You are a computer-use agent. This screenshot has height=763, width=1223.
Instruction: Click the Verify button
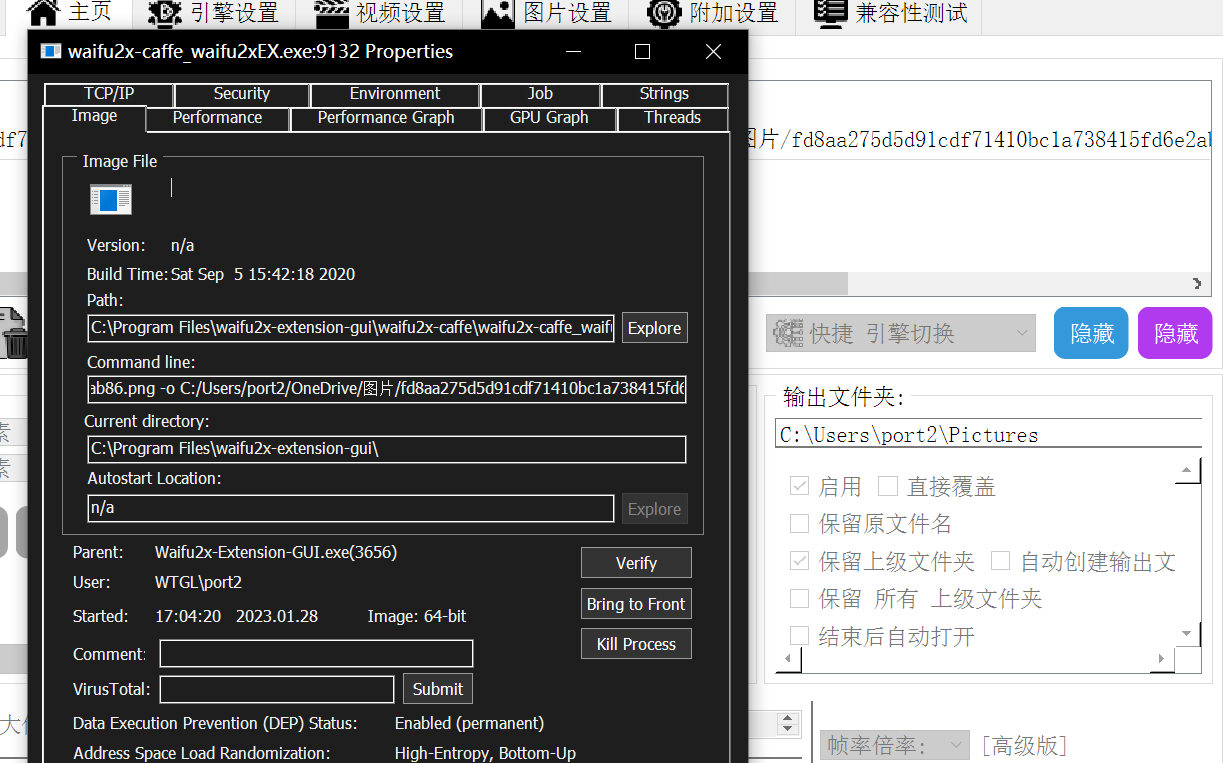coord(636,563)
